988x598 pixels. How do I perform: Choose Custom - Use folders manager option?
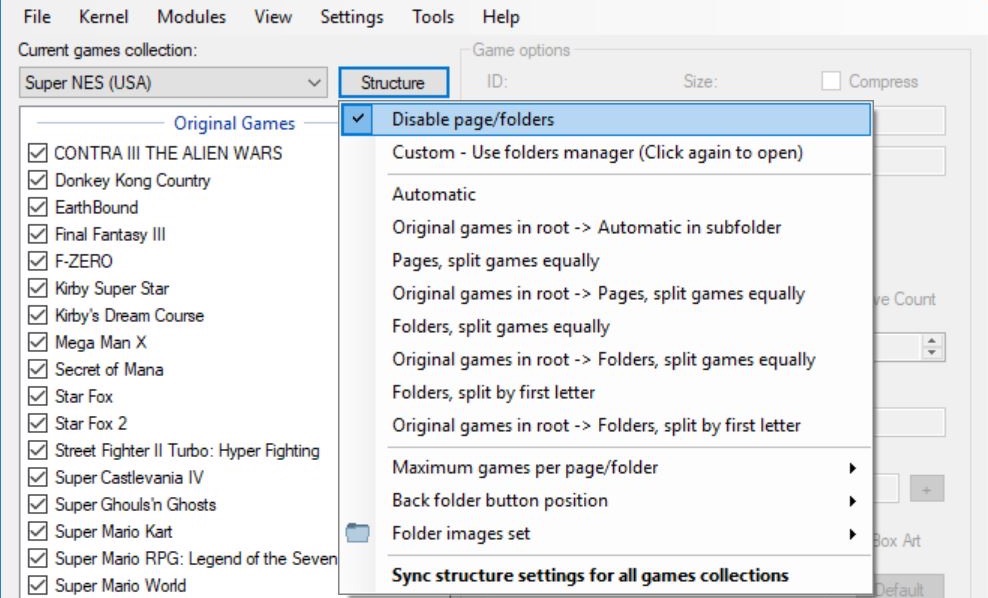pyautogui.click(x=606, y=152)
